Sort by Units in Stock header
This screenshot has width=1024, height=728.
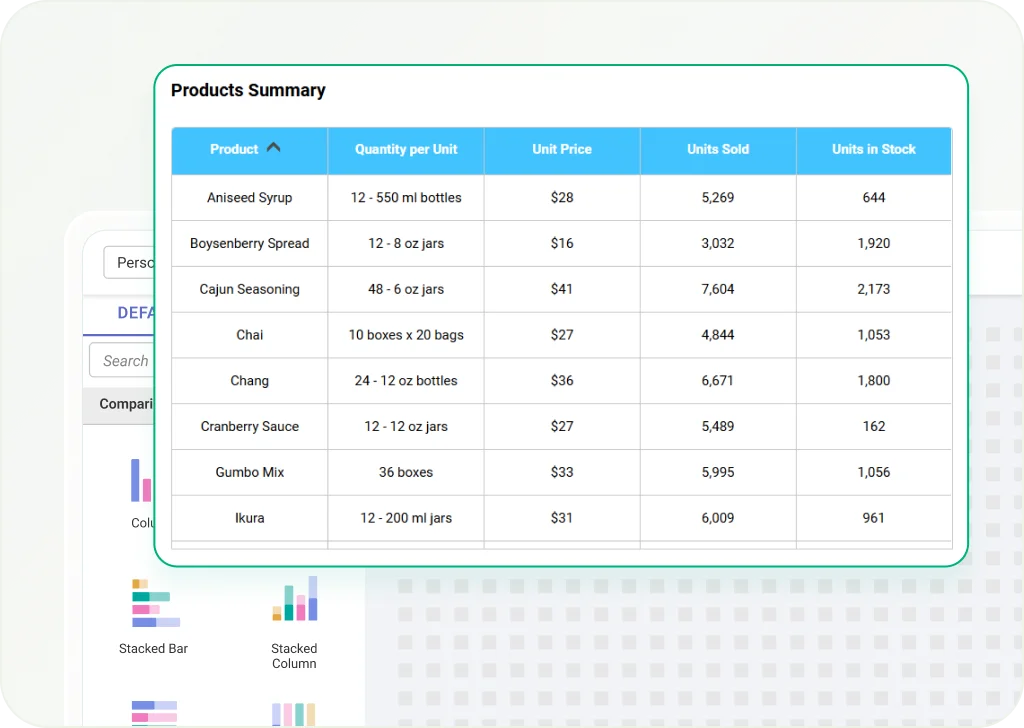click(873, 150)
